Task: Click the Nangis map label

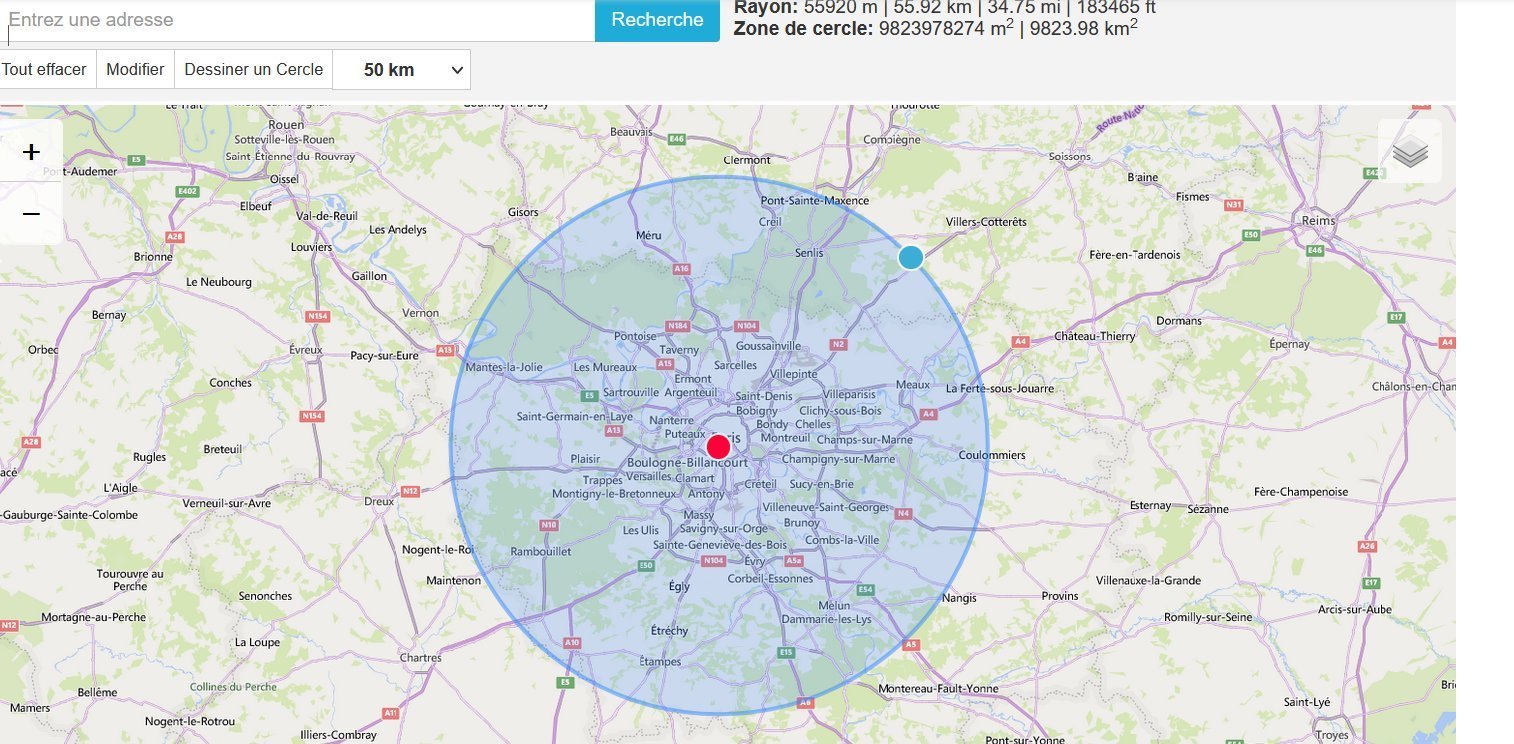Action: pyautogui.click(x=960, y=599)
